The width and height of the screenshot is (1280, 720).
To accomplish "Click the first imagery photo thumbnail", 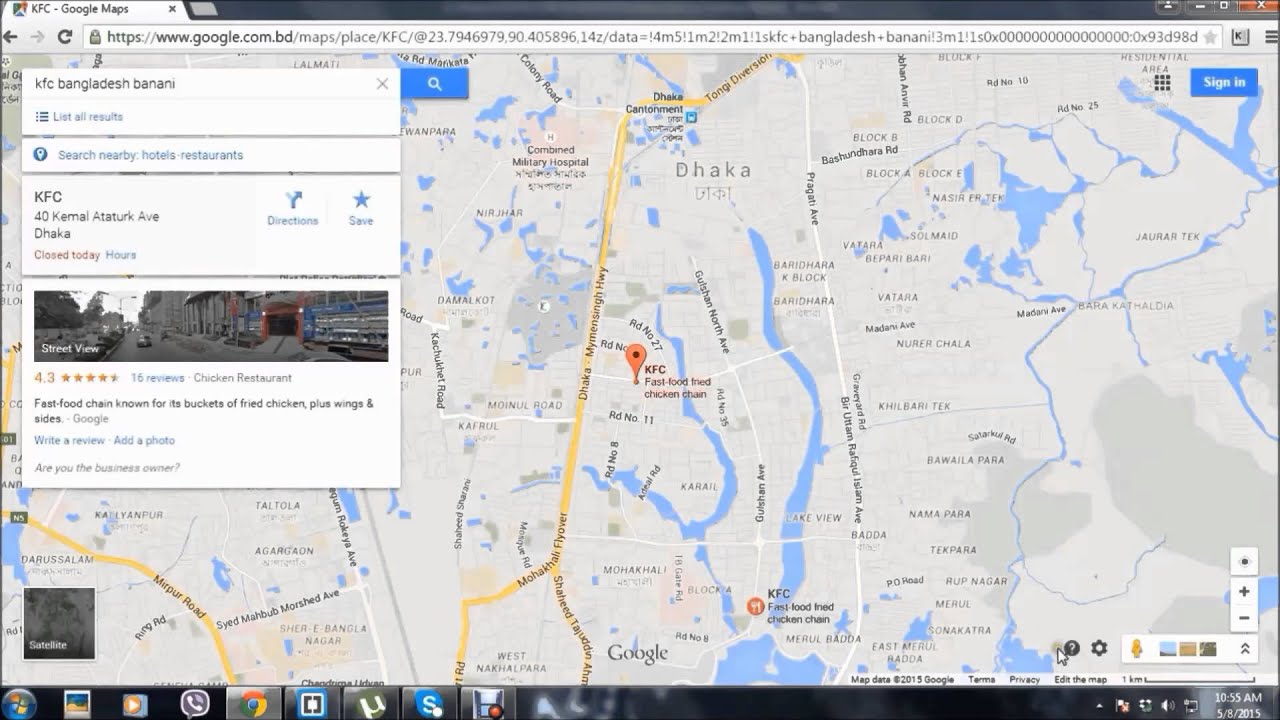I will (1167, 649).
